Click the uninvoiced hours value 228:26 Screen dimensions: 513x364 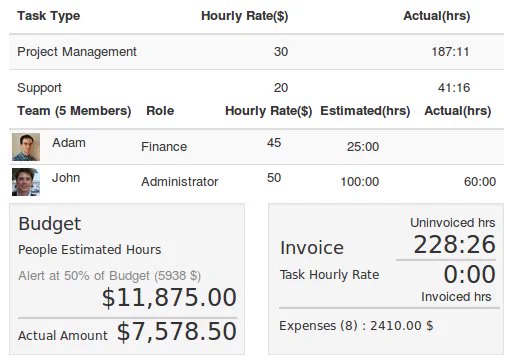[x=455, y=245]
